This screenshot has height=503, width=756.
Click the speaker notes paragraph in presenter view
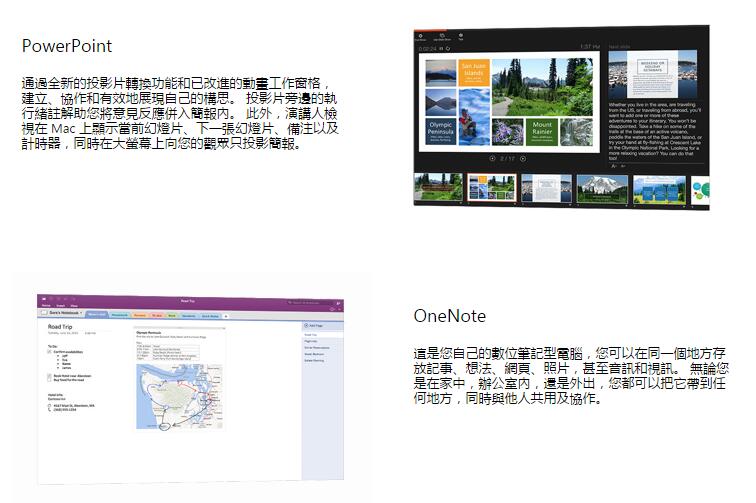click(x=655, y=131)
